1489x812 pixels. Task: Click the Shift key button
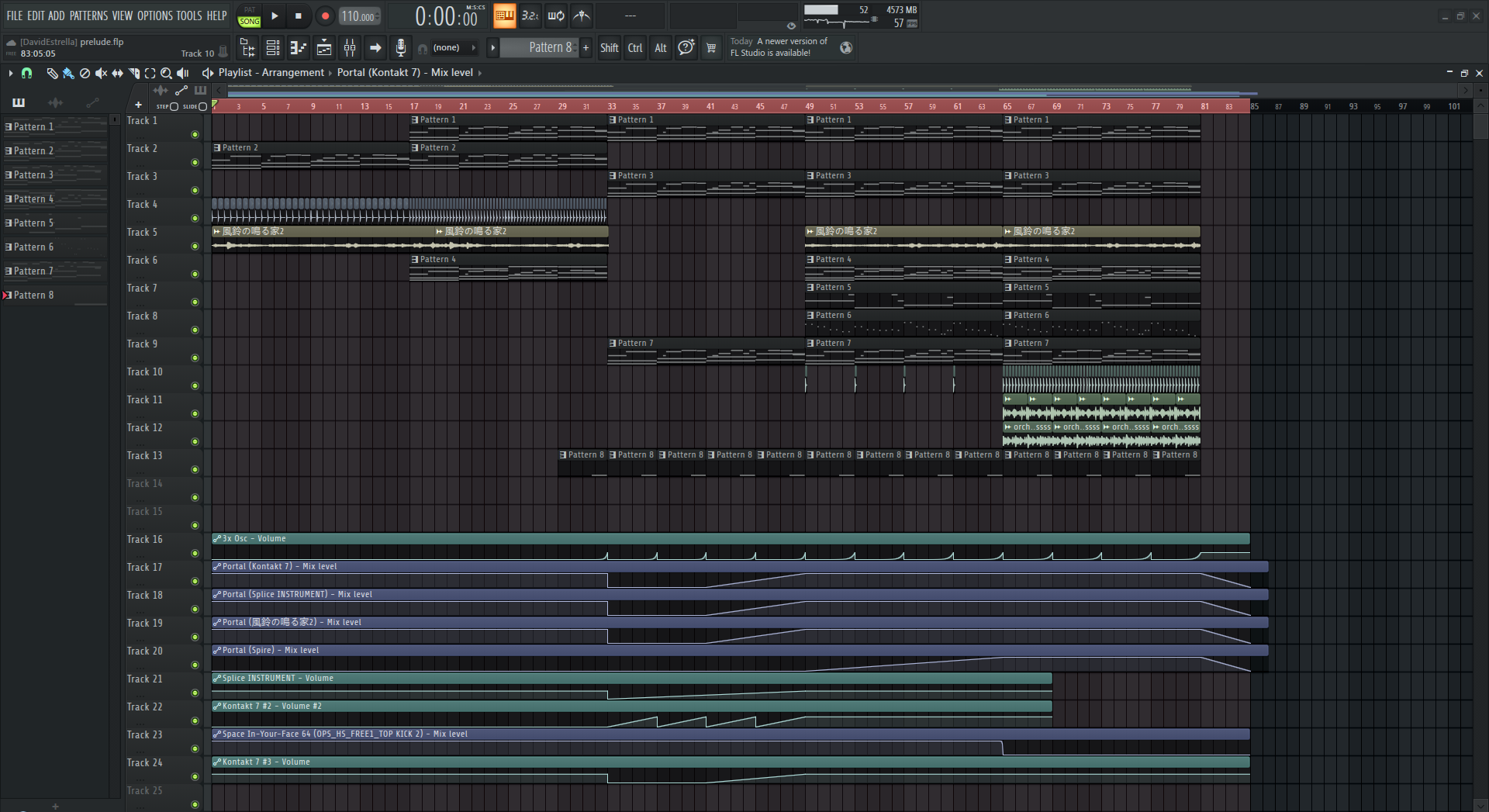click(610, 48)
